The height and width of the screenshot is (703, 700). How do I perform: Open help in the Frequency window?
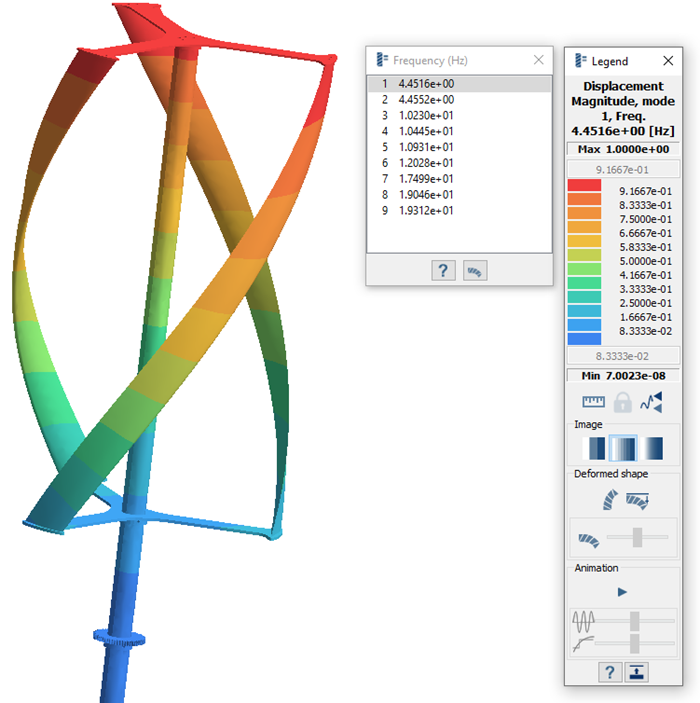(x=443, y=271)
